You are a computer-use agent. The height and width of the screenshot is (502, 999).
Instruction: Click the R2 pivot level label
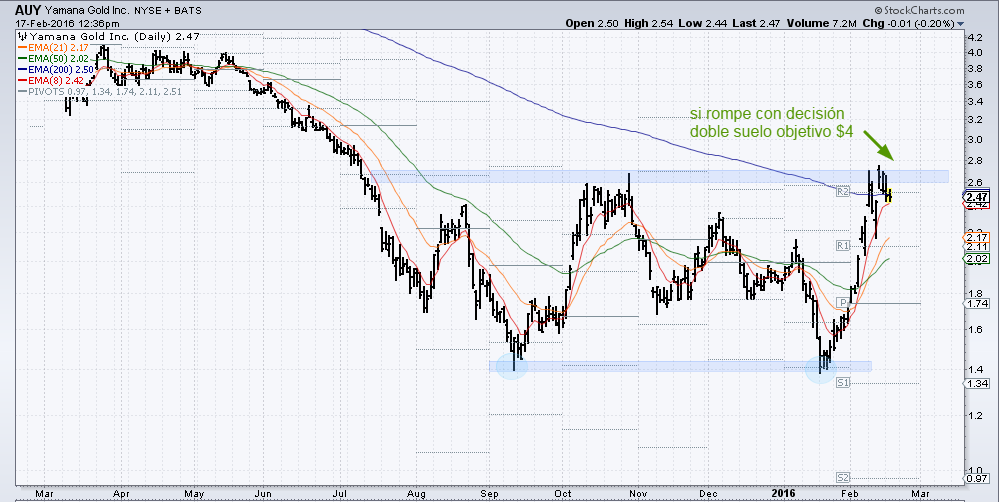coord(843,191)
